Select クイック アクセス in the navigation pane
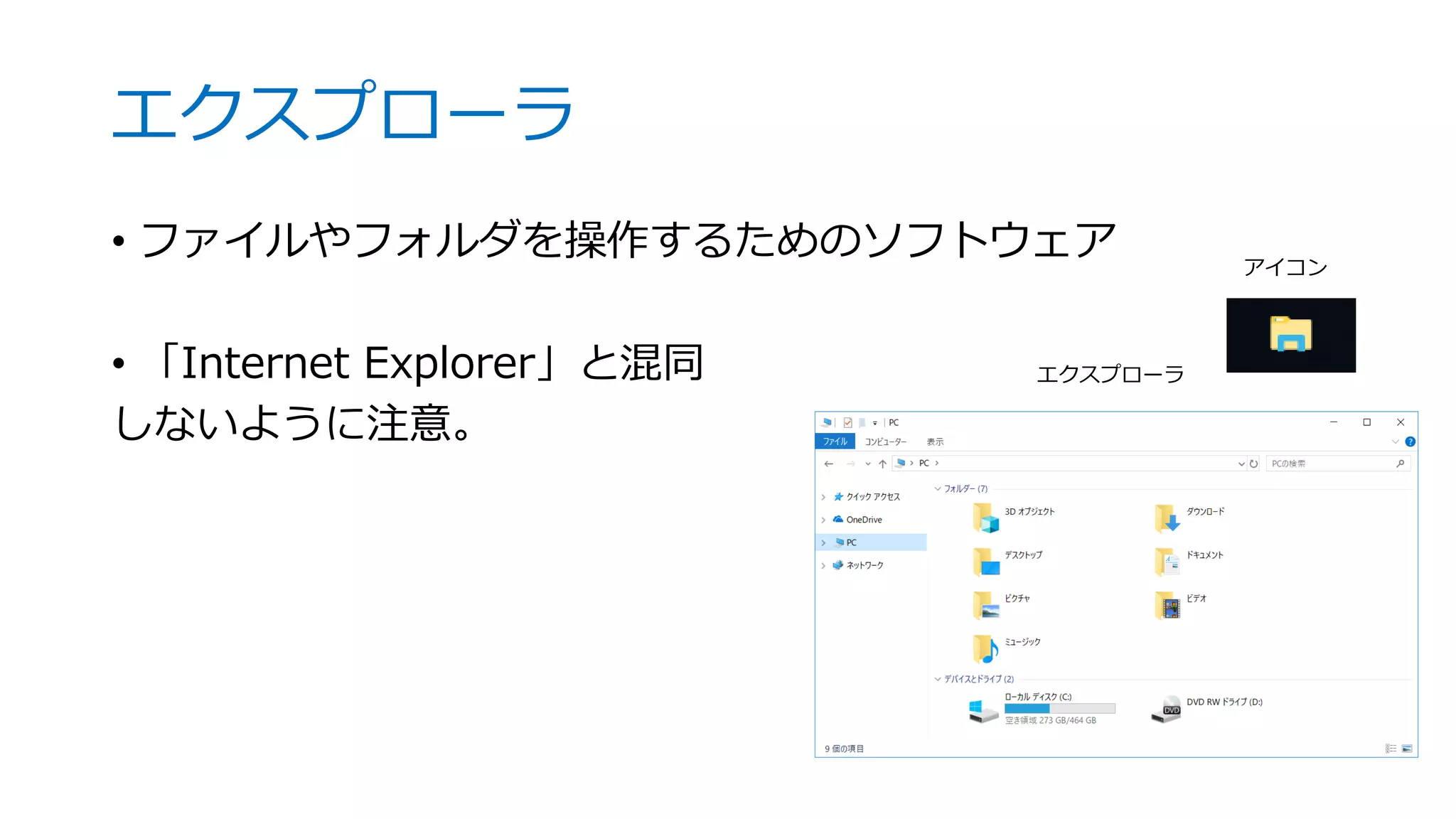The width and height of the screenshot is (1456, 819). pyautogui.click(x=872, y=497)
